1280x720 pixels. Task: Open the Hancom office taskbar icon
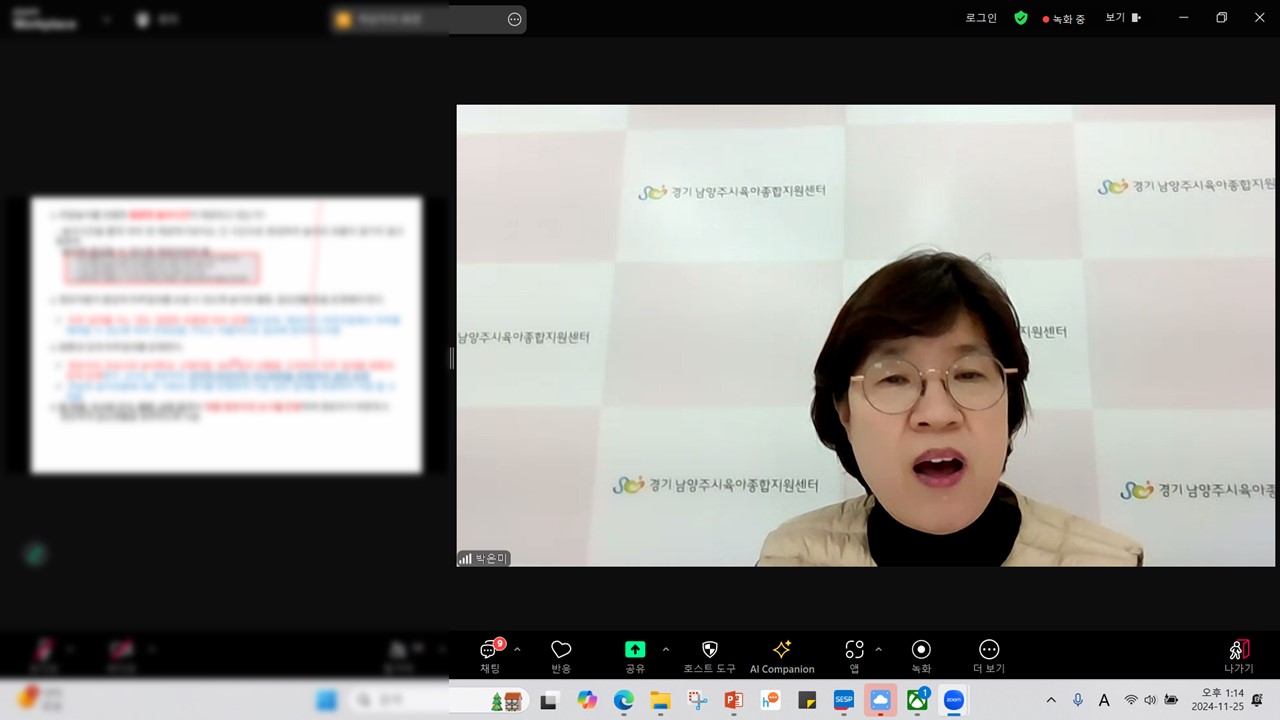[x=770, y=701]
